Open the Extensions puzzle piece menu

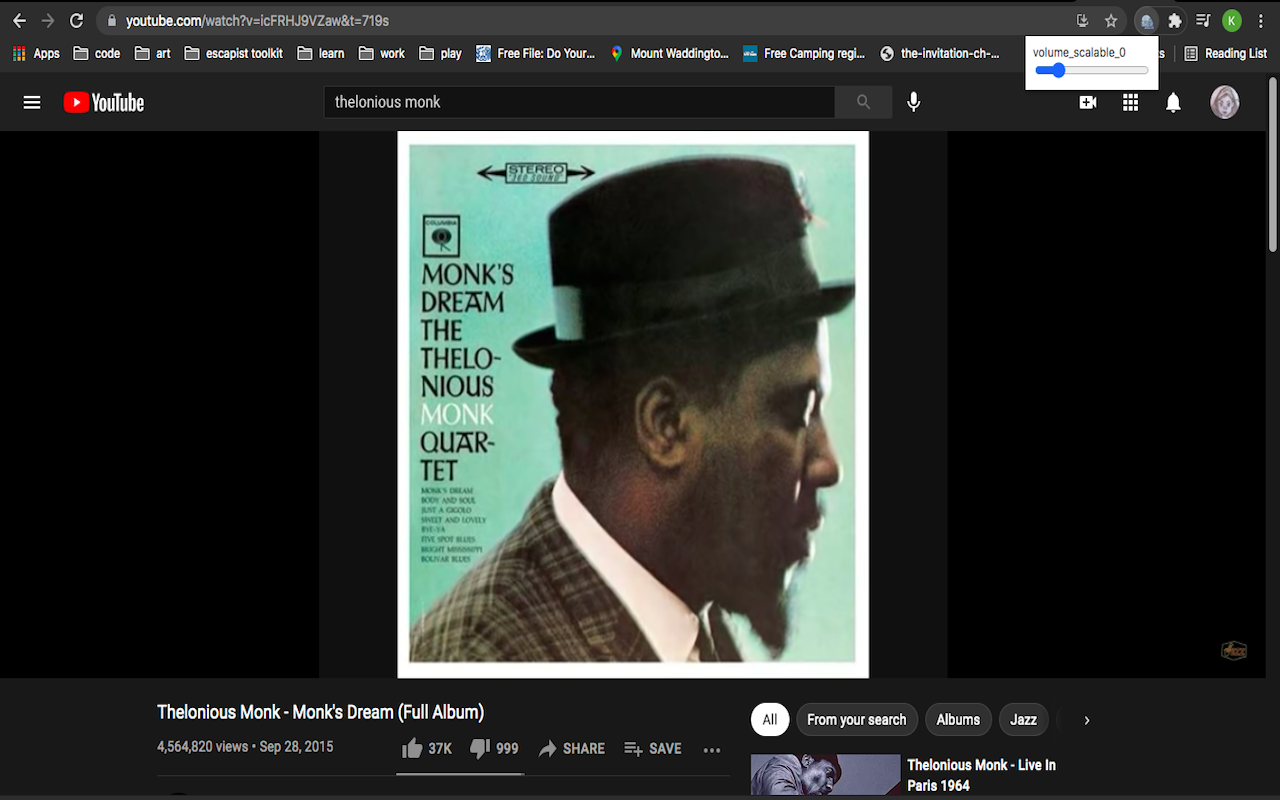[x=1175, y=20]
